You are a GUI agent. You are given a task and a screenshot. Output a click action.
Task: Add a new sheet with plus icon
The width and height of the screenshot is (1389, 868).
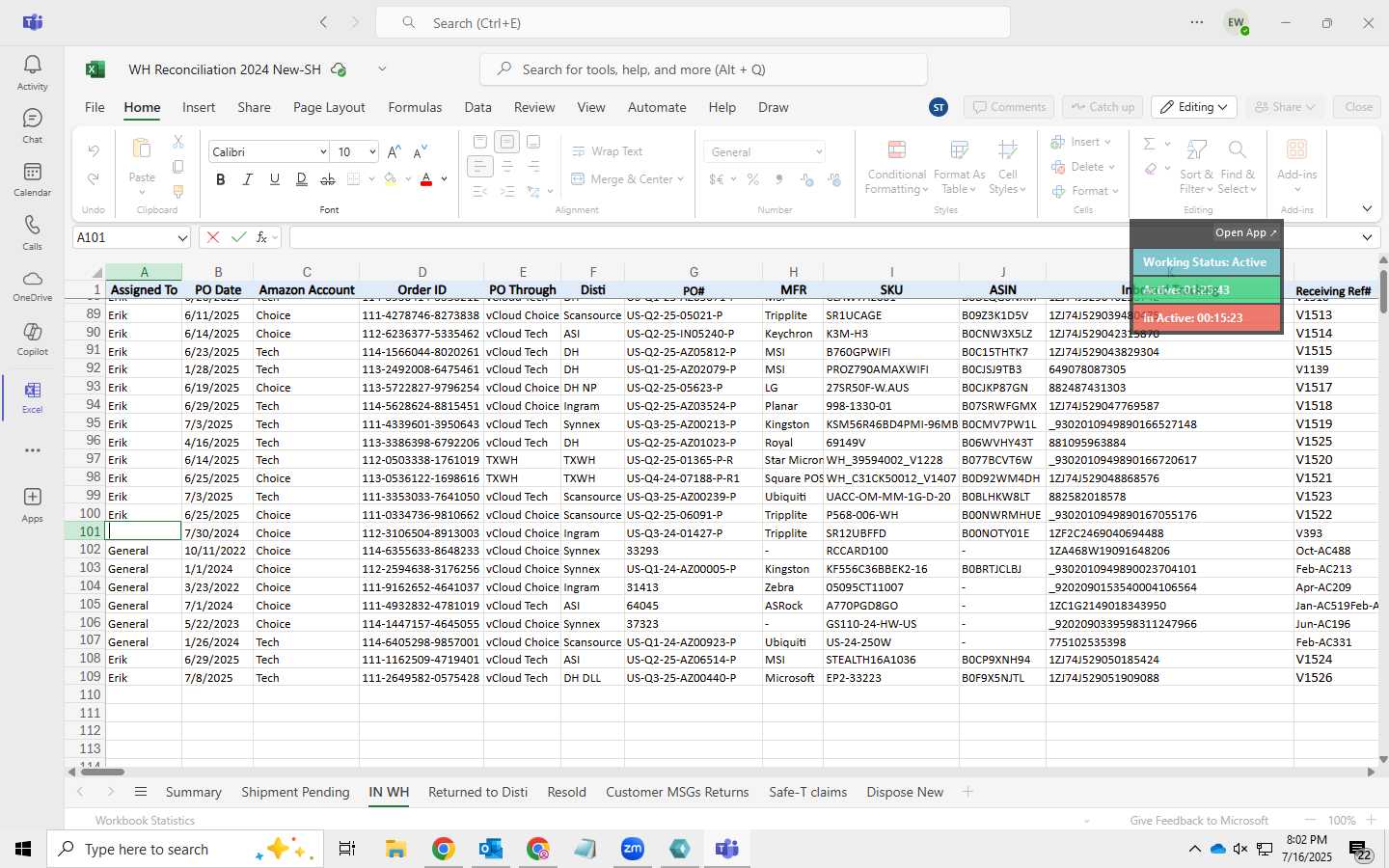967,792
